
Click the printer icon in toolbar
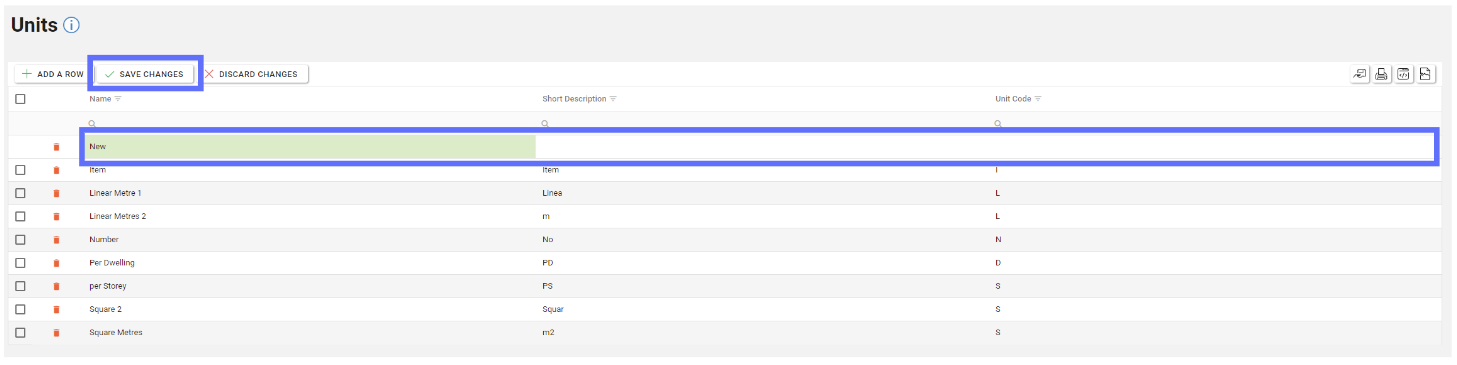(1382, 74)
